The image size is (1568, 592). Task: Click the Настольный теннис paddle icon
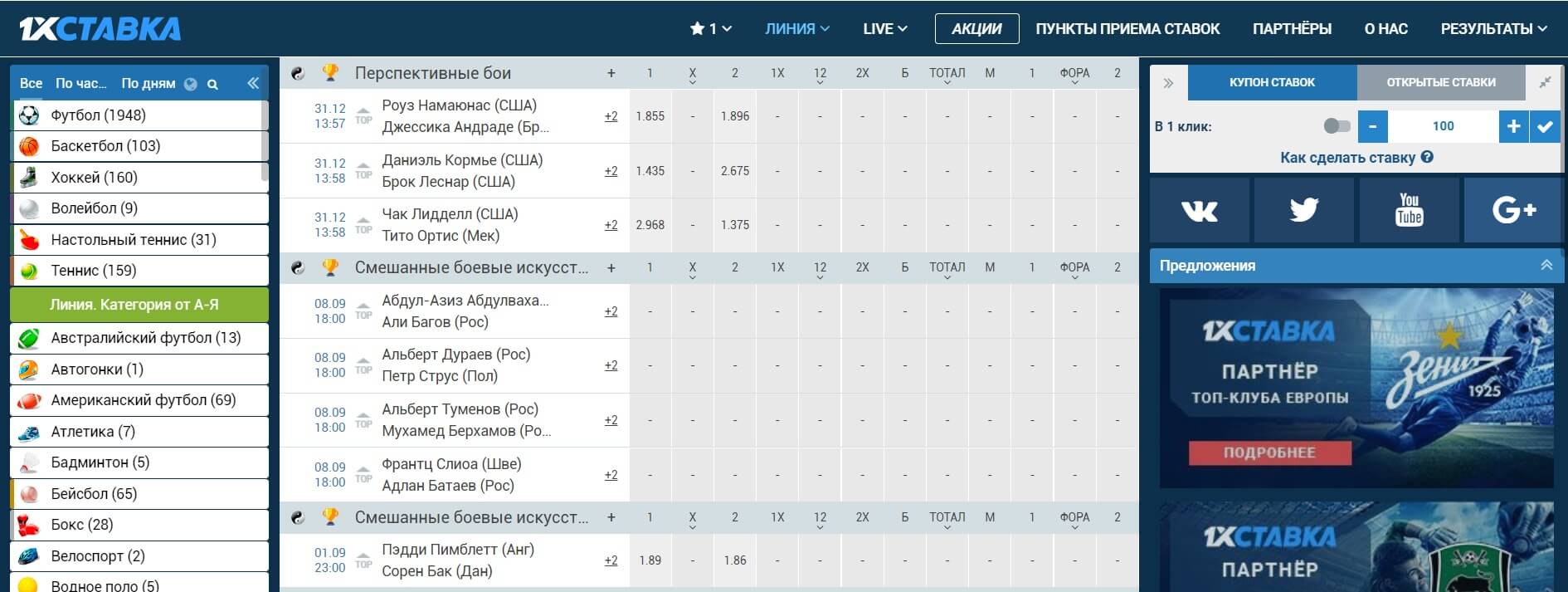pyautogui.click(x=29, y=240)
